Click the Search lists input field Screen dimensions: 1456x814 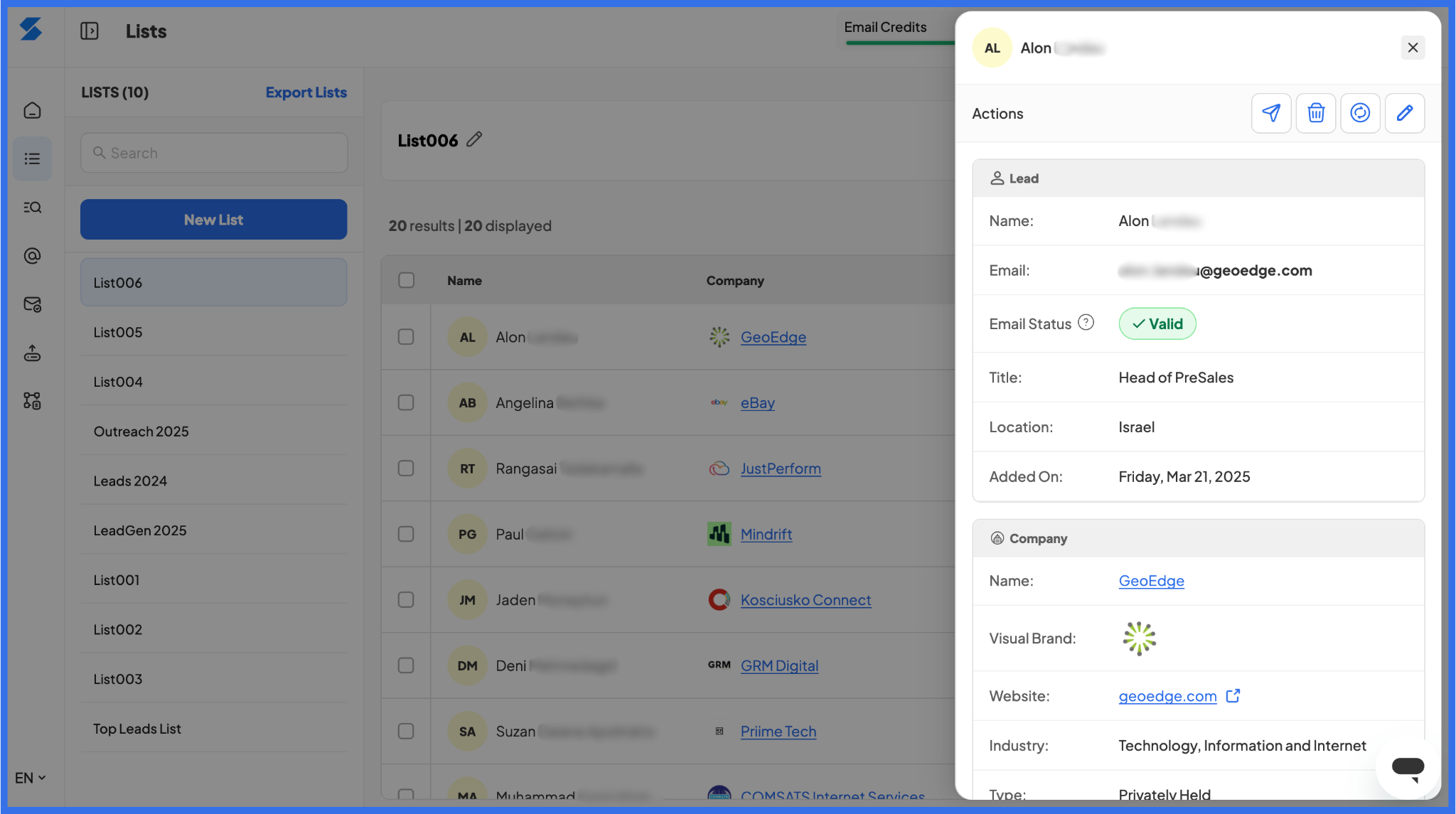pos(214,153)
